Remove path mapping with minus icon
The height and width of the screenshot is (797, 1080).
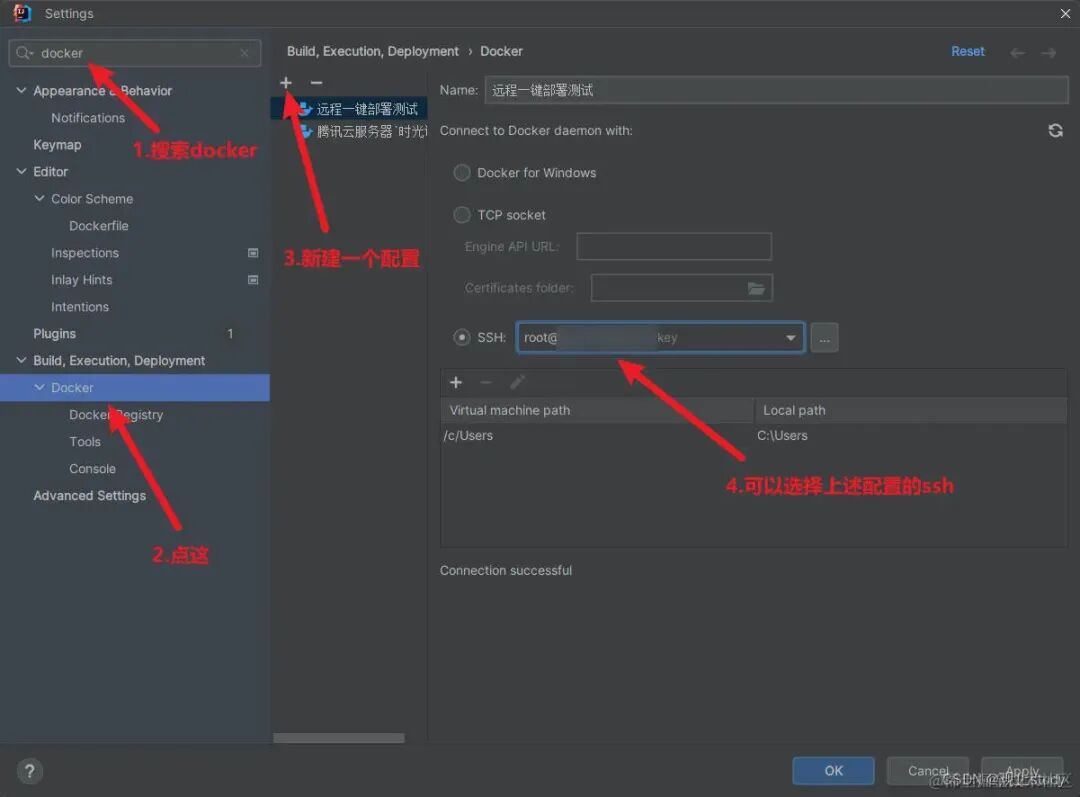(x=486, y=382)
